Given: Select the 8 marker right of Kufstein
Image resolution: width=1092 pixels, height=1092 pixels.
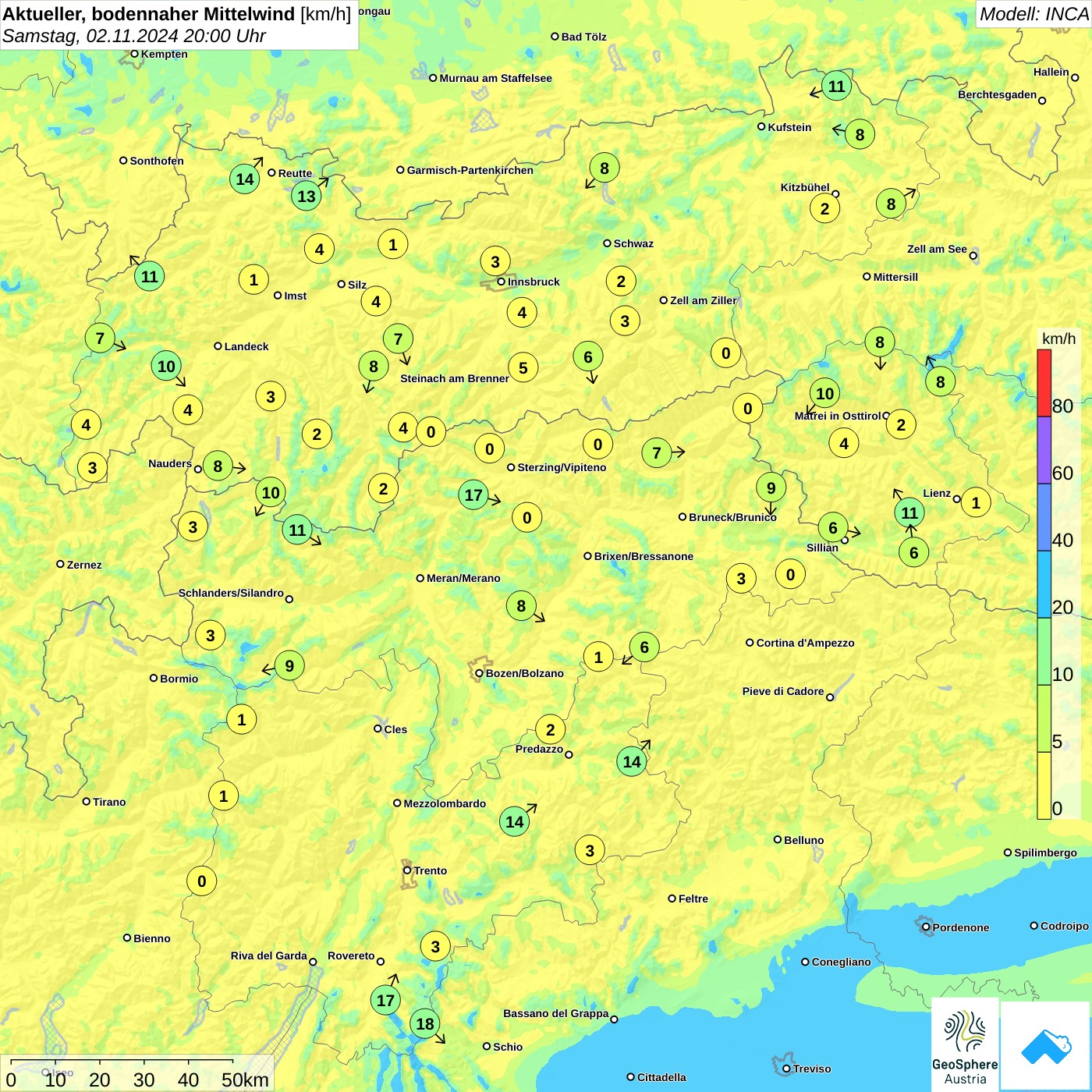Looking at the screenshot, I should pyautogui.click(x=860, y=134).
